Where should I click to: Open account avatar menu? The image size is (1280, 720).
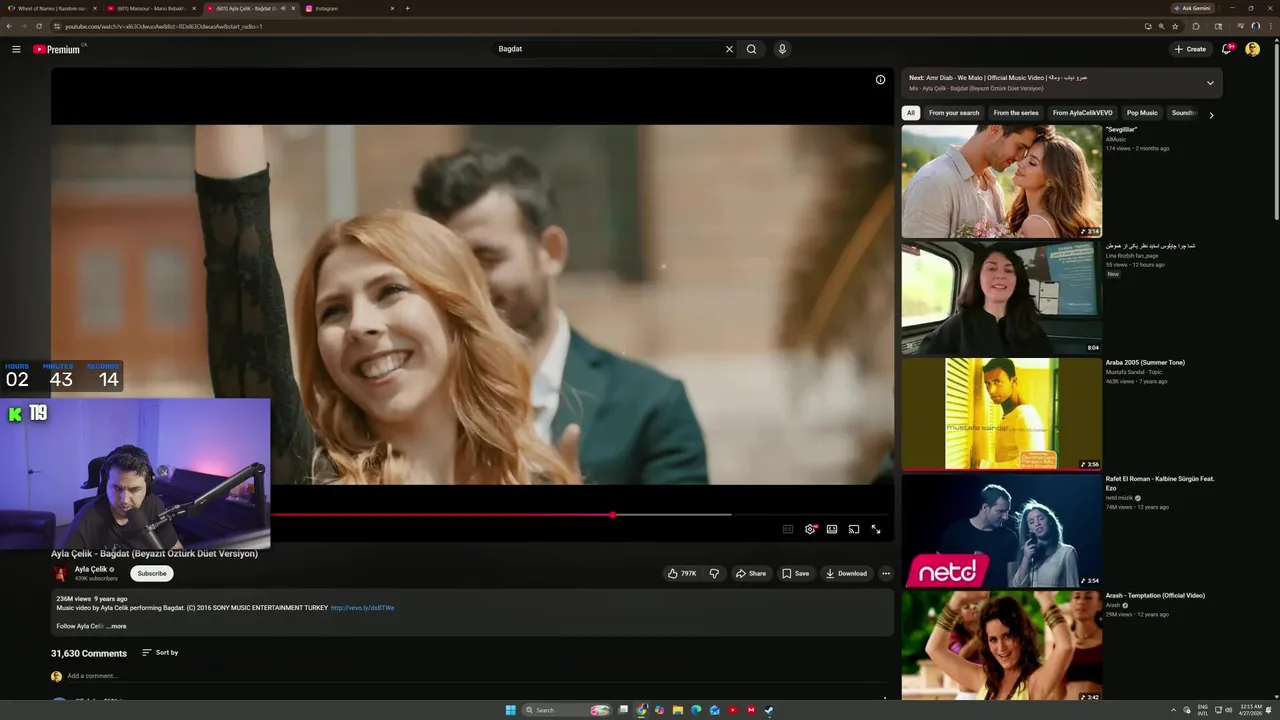1252,49
